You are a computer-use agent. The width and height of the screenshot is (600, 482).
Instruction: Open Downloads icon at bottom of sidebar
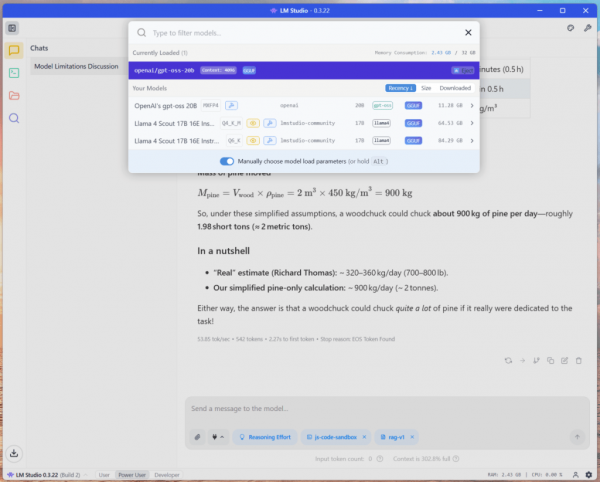click(x=14, y=453)
